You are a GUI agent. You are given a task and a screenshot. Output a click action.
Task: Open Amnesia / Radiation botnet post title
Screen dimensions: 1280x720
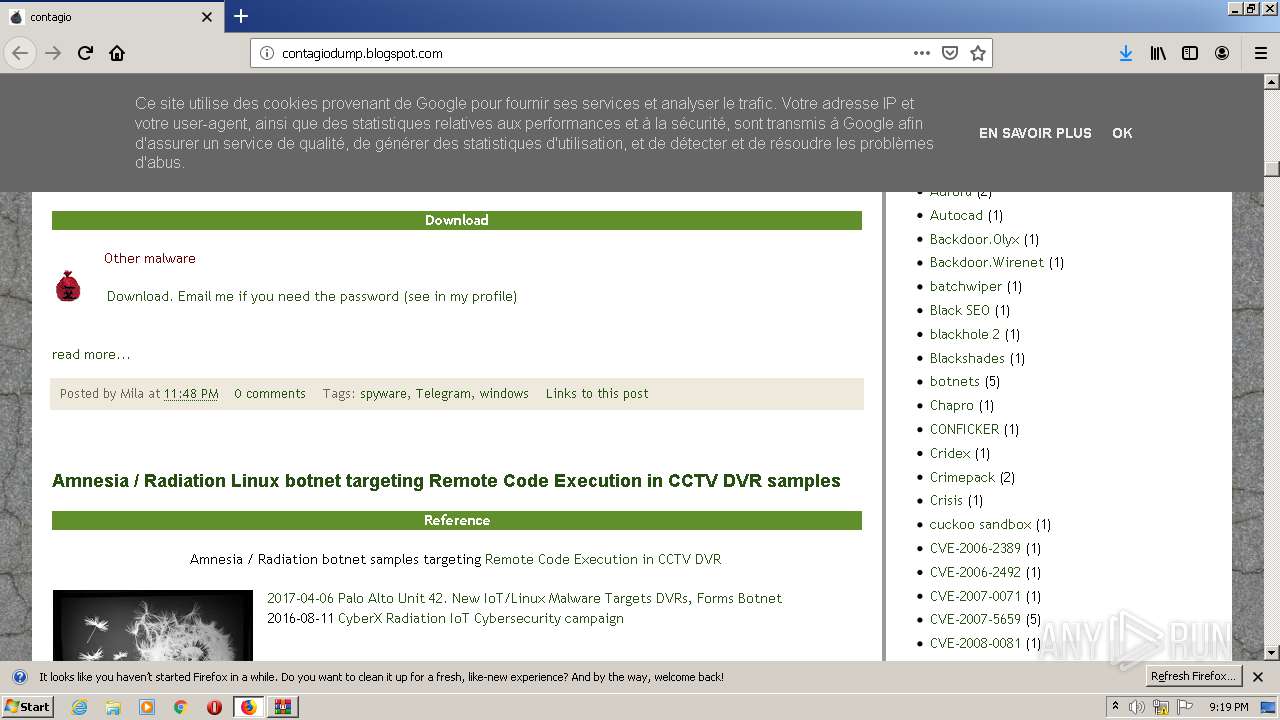pos(446,481)
